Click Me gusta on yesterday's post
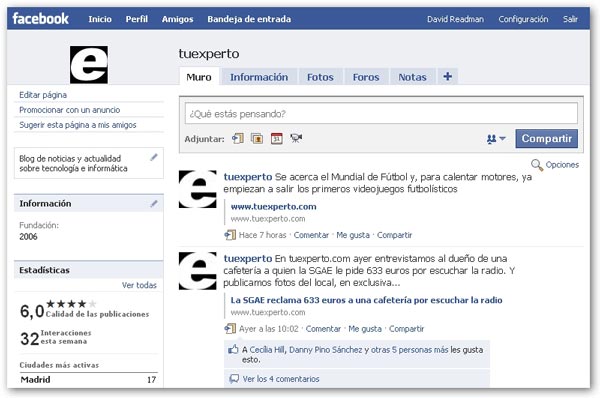This screenshot has height=398, width=600. [x=365, y=329]
